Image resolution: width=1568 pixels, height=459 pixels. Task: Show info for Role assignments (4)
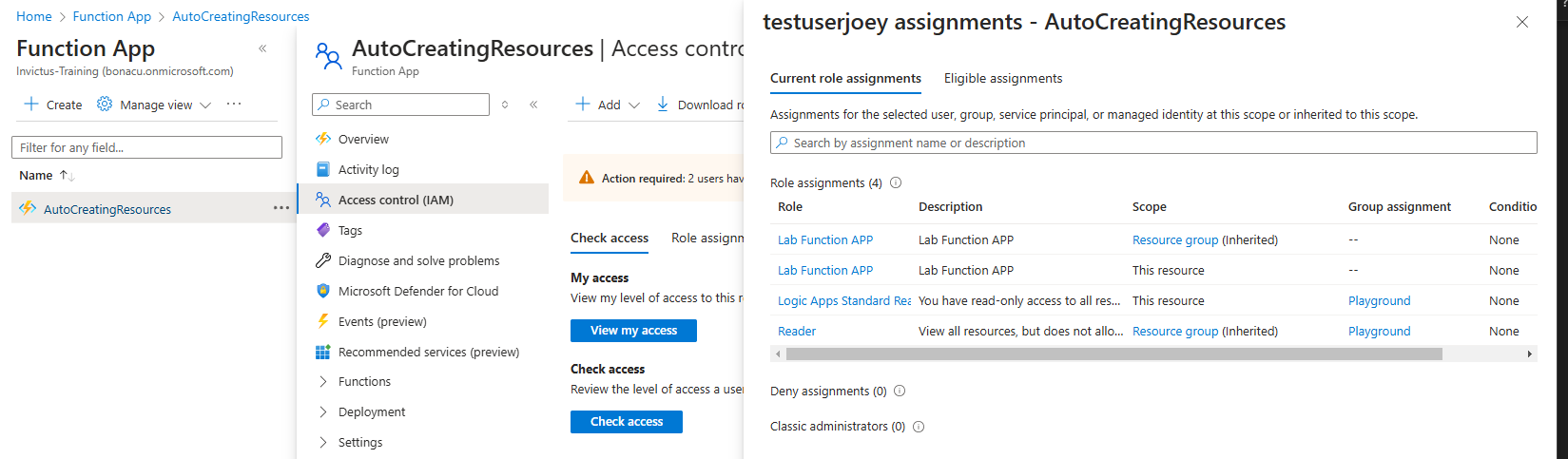coord(896,182)
